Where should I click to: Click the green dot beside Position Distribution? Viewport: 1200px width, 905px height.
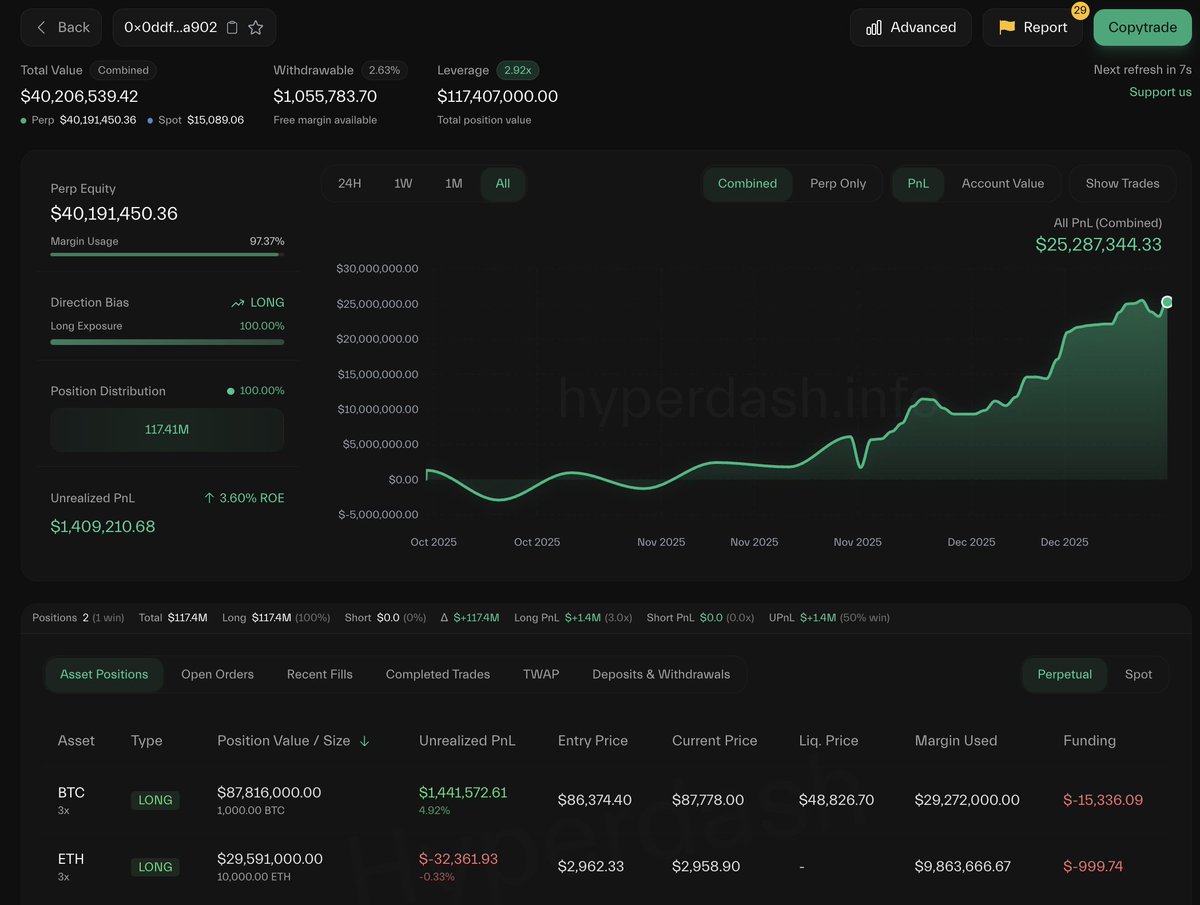point(229,390)
